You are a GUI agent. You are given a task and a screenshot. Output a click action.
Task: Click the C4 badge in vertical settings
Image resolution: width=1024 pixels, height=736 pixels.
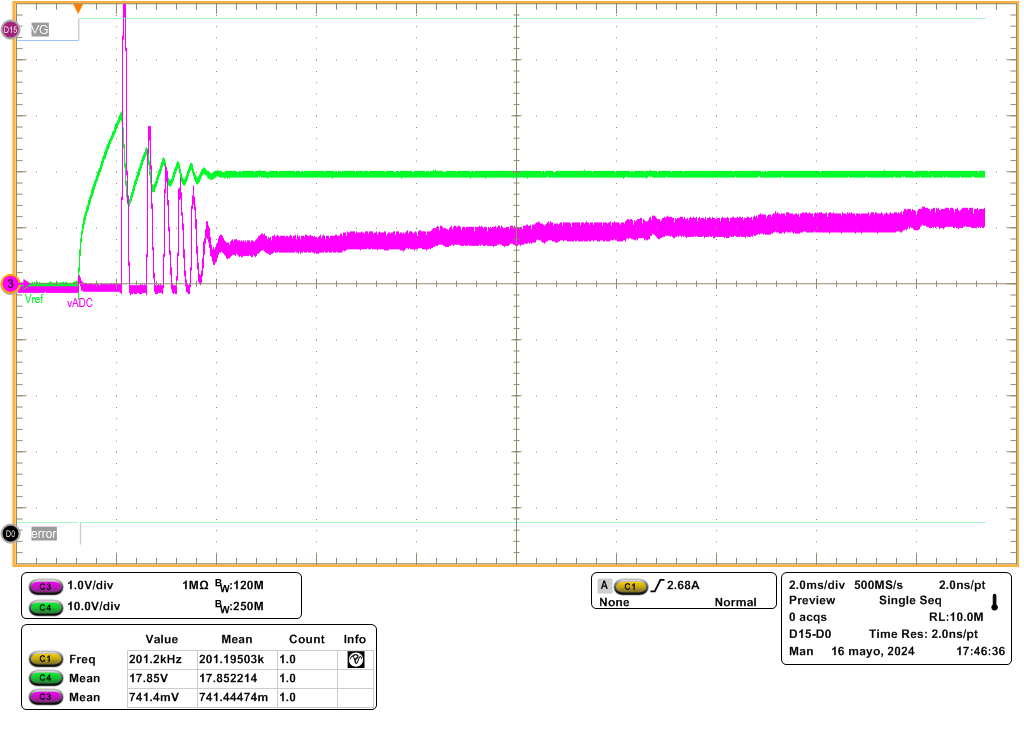pyautogui.click(x=45, y=606)
